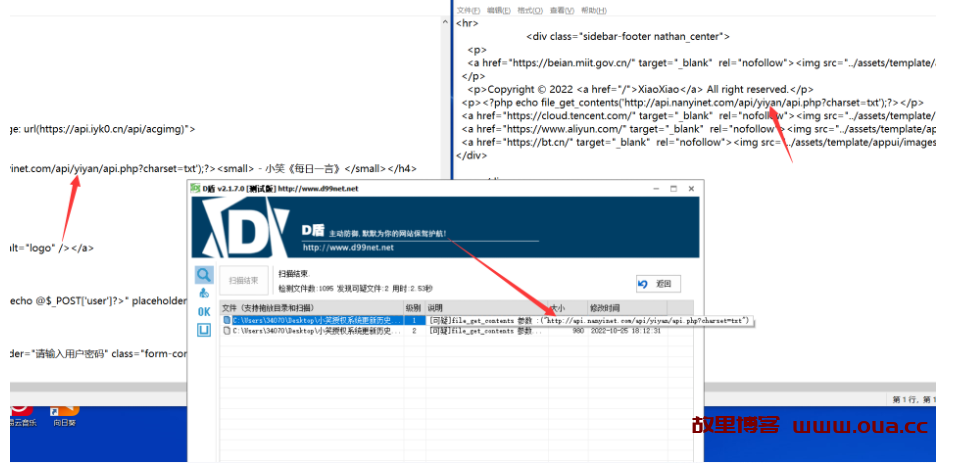Click the D盾 title bar app icon
The height and width of the screenshot is (463, 958).
(196, 189)
